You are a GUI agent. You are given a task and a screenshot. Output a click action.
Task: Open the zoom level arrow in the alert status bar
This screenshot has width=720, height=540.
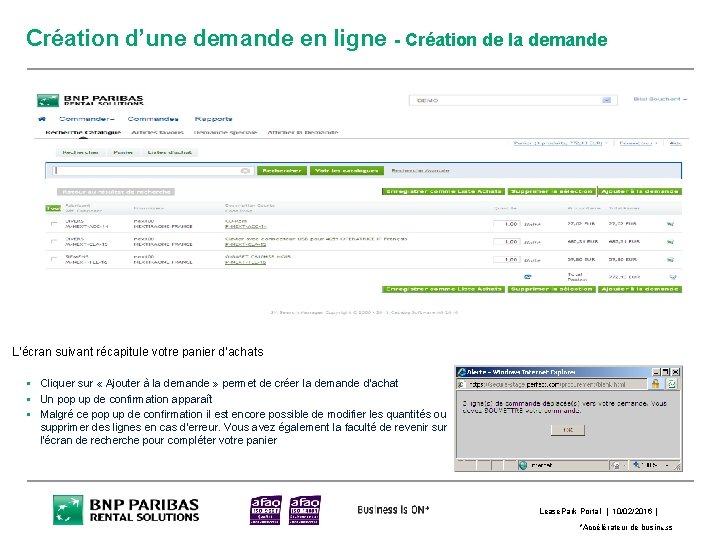coord(667,465)
